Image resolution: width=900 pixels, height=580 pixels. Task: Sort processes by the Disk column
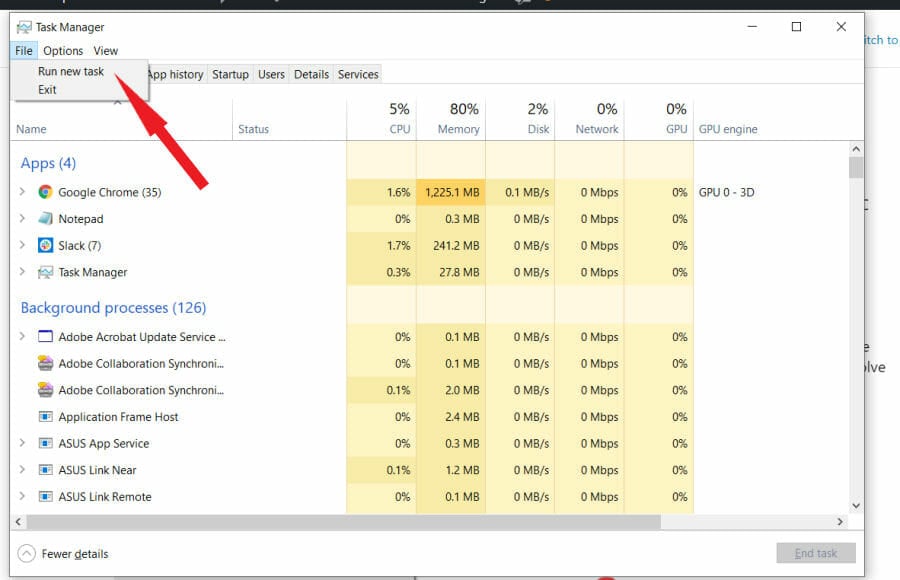click(x=521, y=119)
